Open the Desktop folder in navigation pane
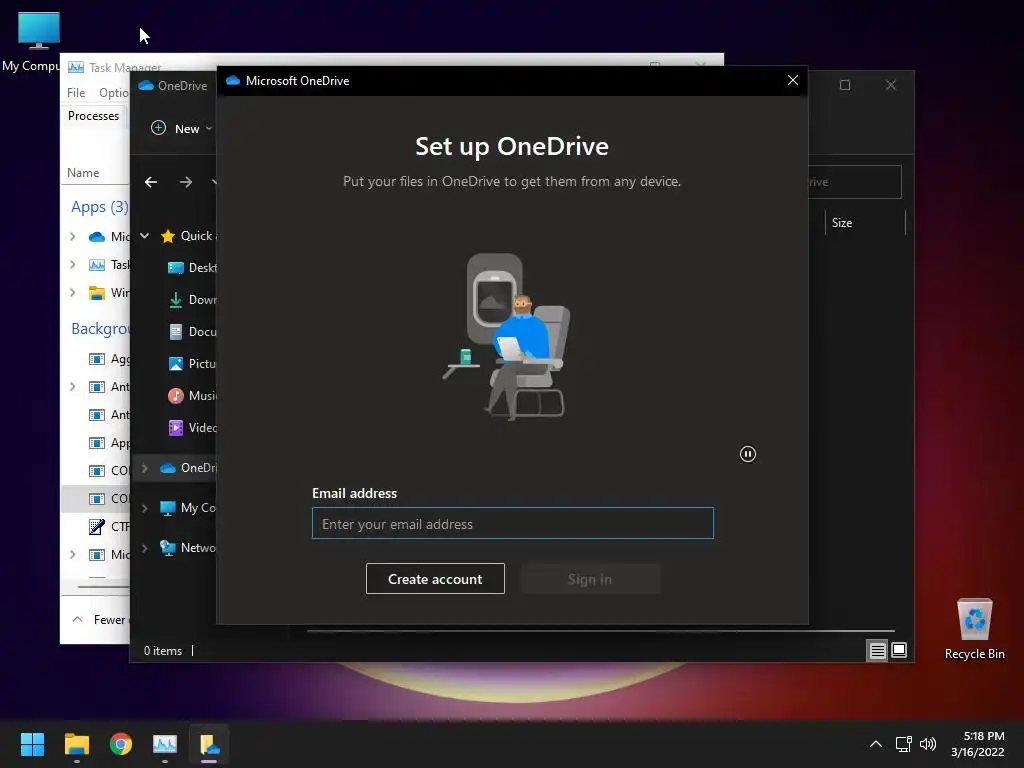This screenshot has height=768, width=1024. point(192,268)
